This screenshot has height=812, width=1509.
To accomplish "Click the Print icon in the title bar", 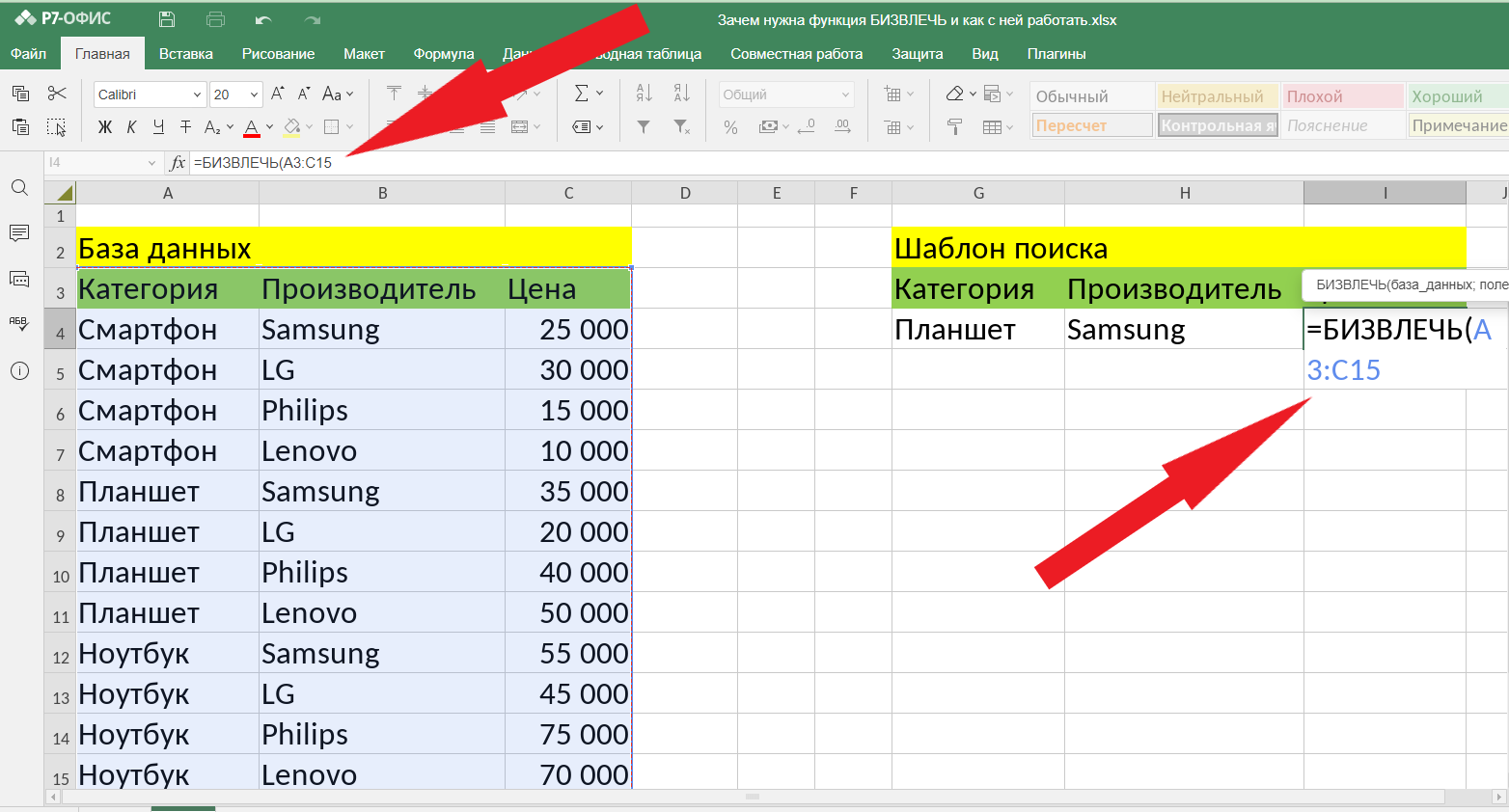I will pos(215,19).
